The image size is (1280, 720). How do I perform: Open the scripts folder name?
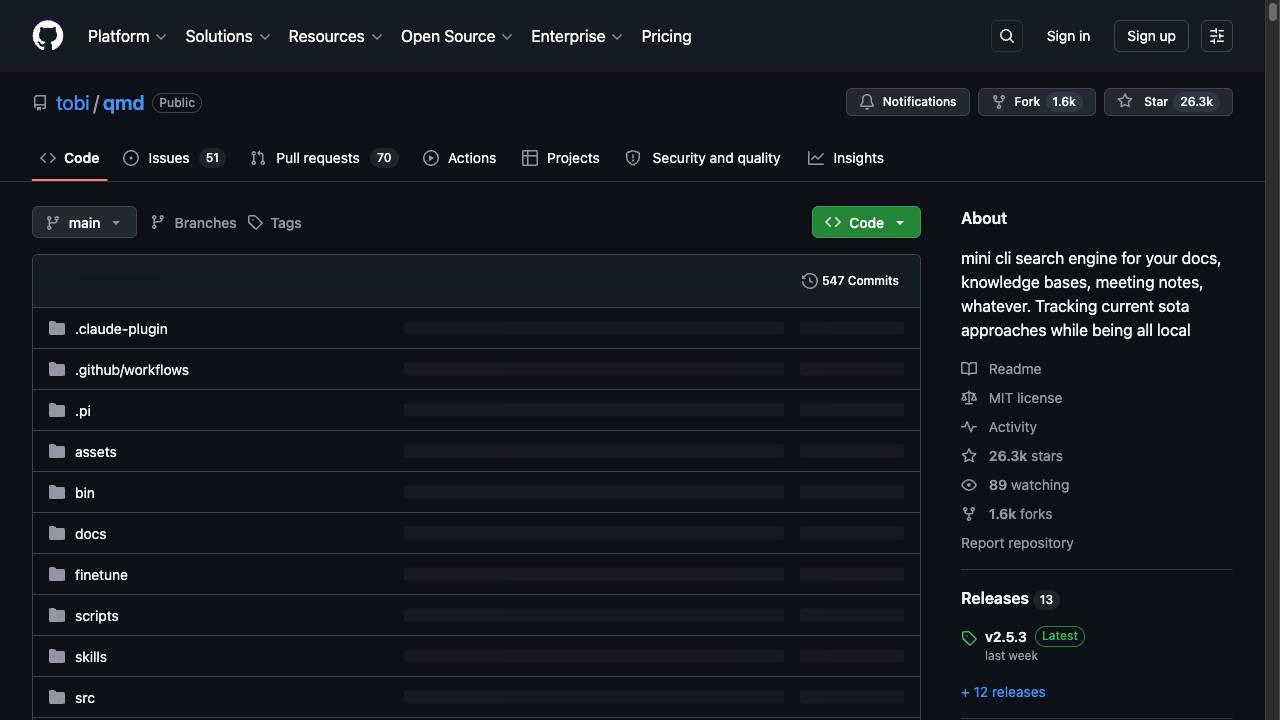[96, 616]
